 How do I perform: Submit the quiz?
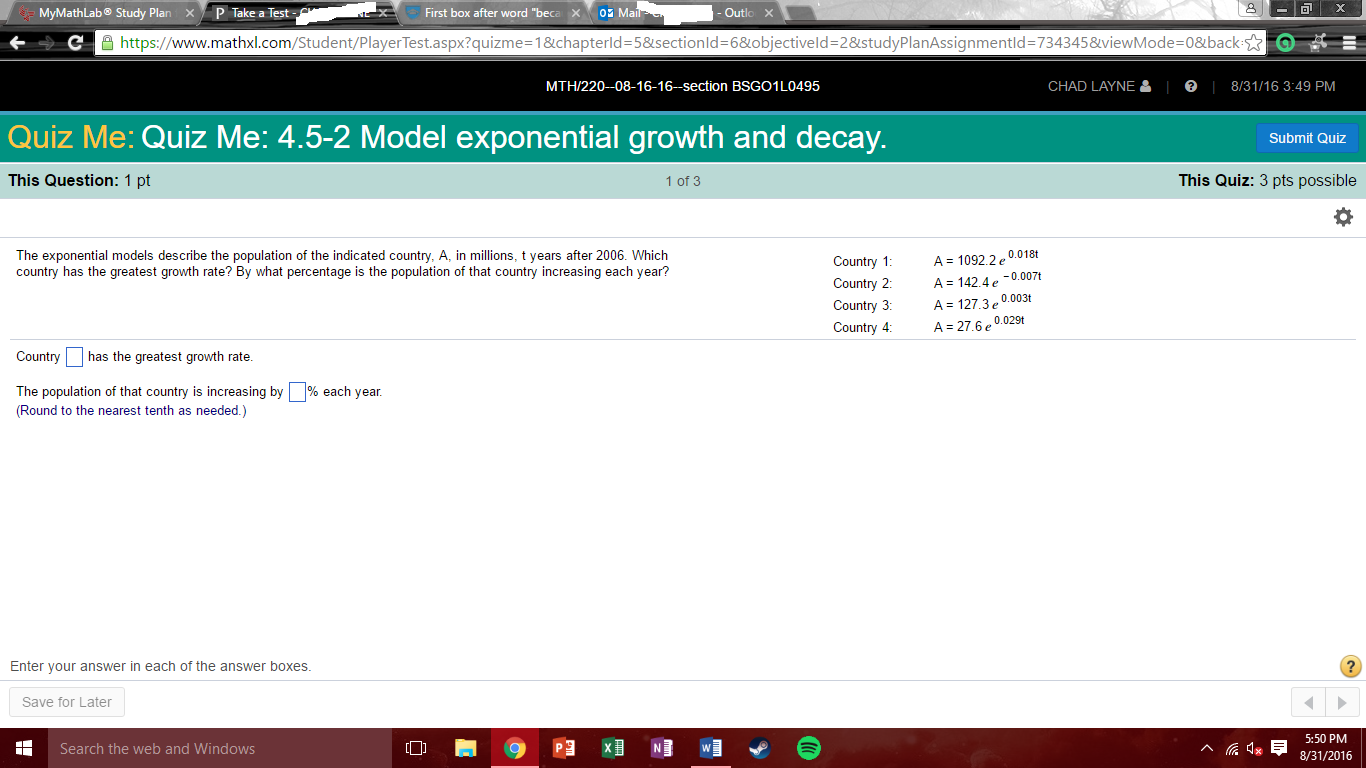(x=1306, y=138)
